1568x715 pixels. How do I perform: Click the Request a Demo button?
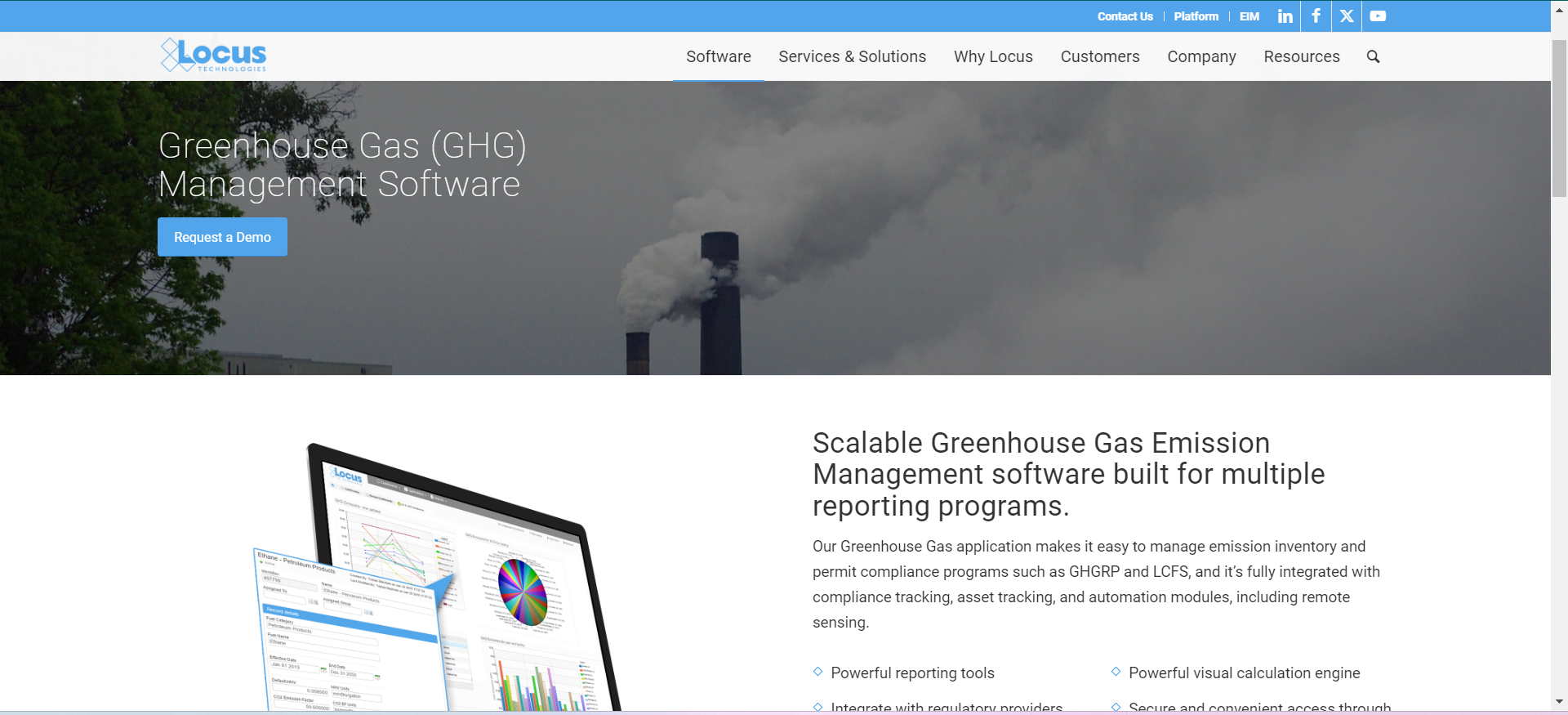222,237
